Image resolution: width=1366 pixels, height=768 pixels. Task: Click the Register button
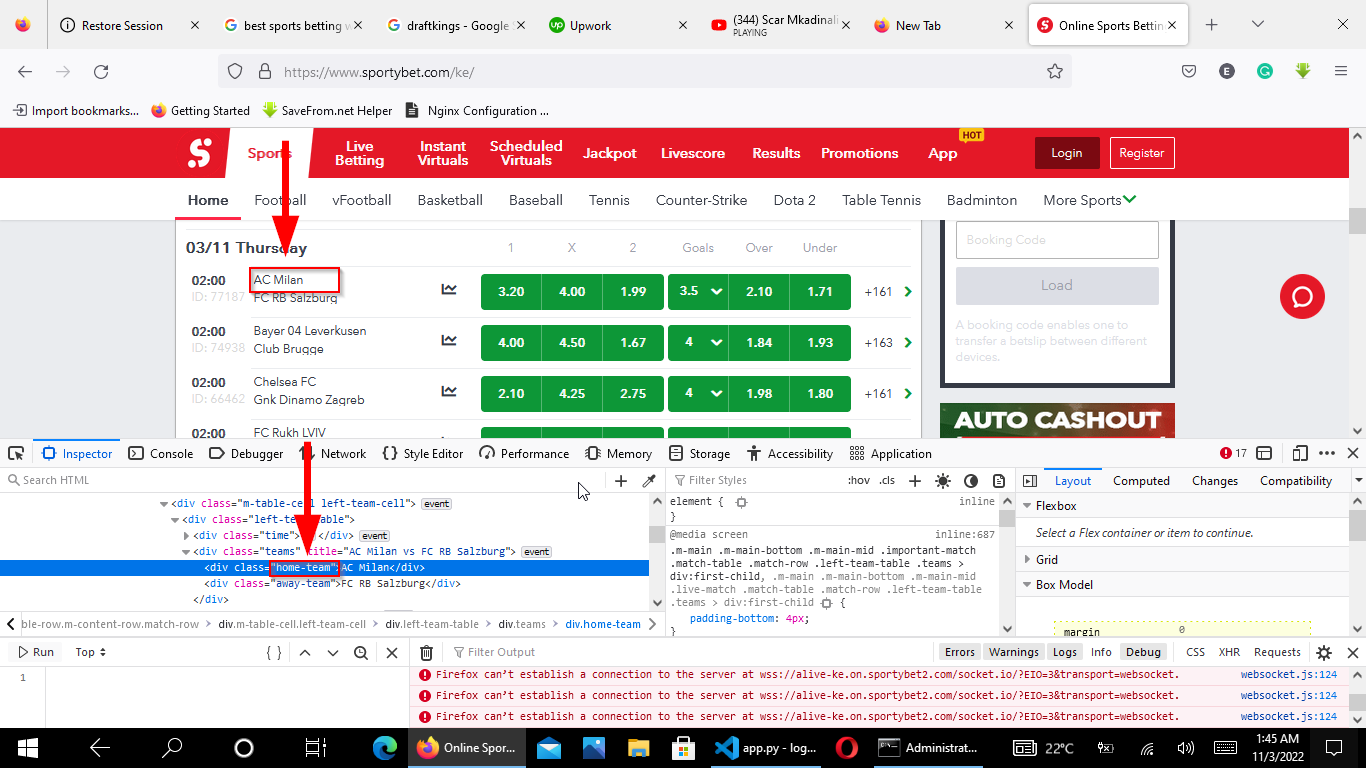(1142, 153)
